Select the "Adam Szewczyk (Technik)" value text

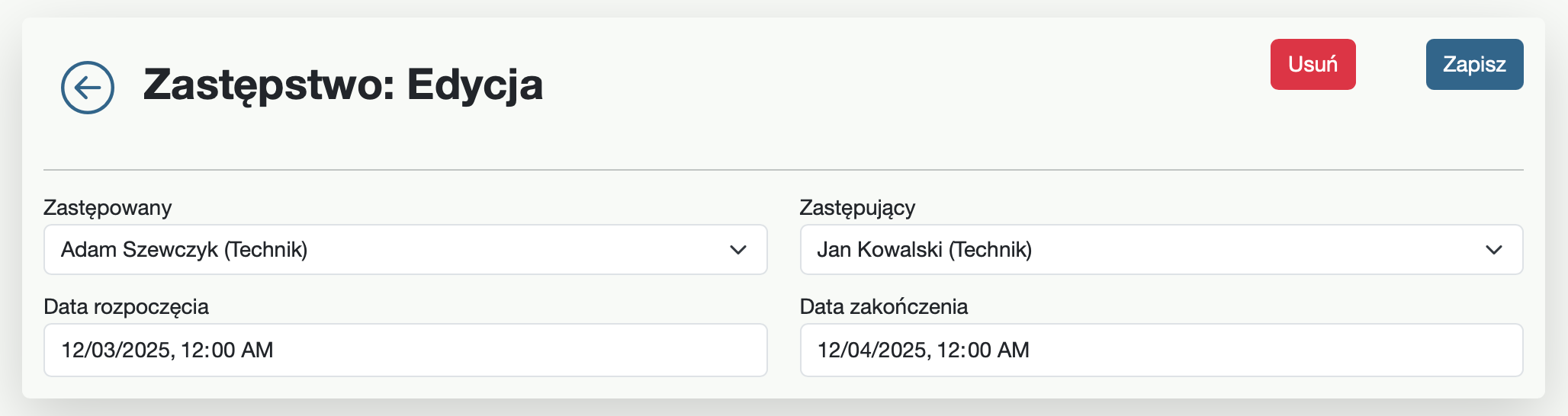pos(184,249)
